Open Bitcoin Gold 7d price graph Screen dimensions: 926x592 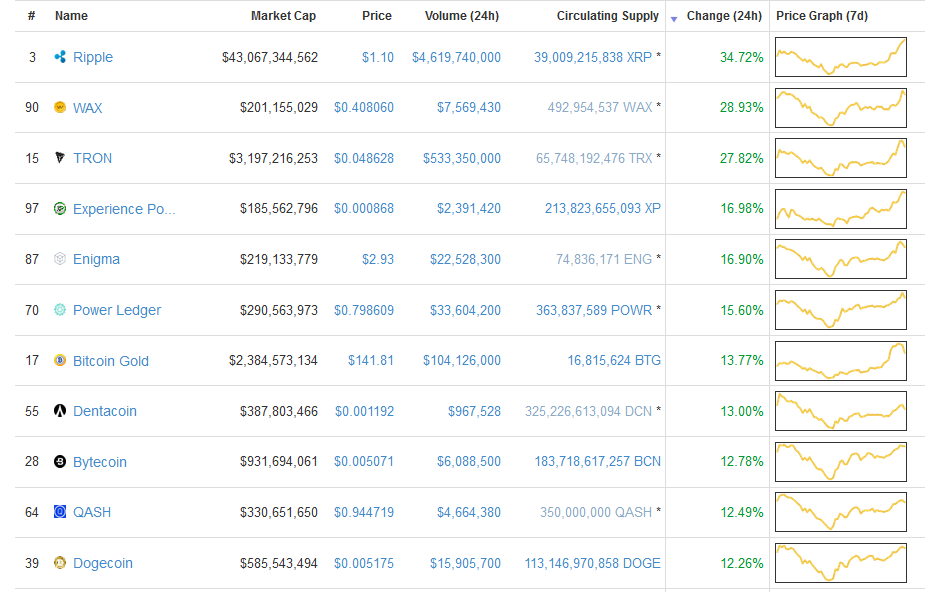click(840, 360)
